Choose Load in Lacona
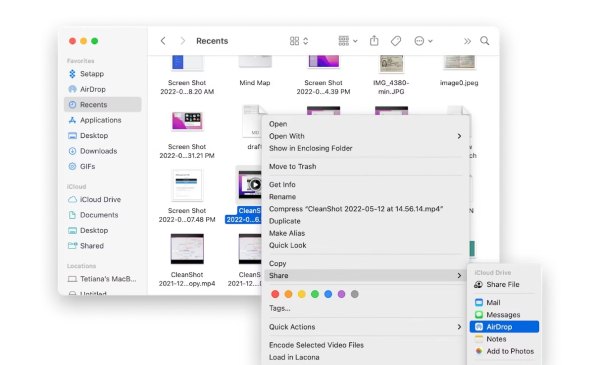 coord(365,357)
